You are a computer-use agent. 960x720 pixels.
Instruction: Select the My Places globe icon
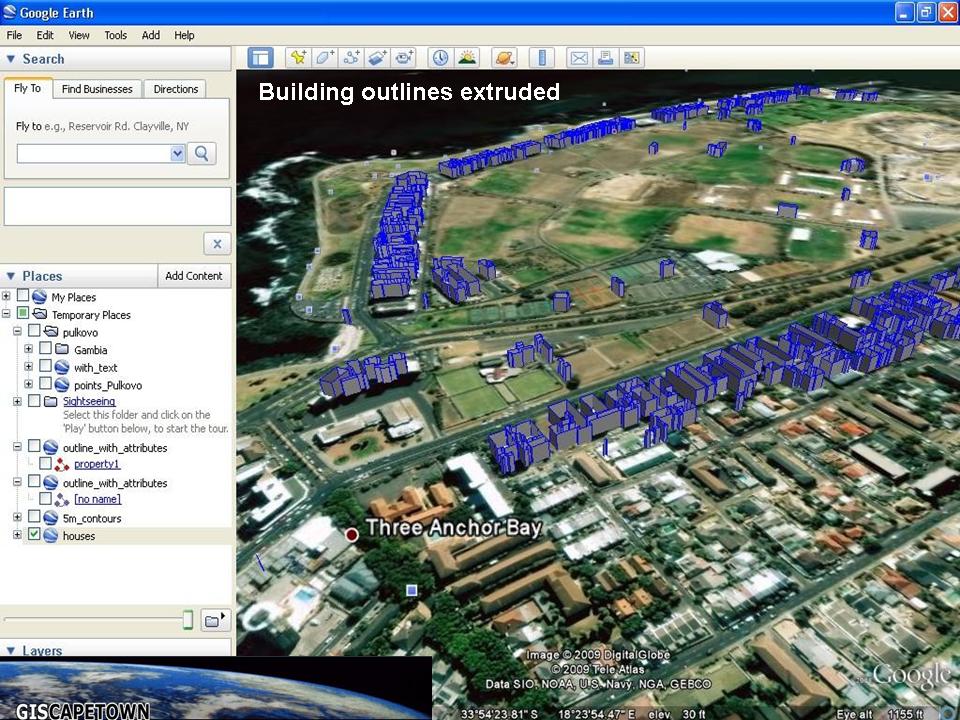[39, 297]
